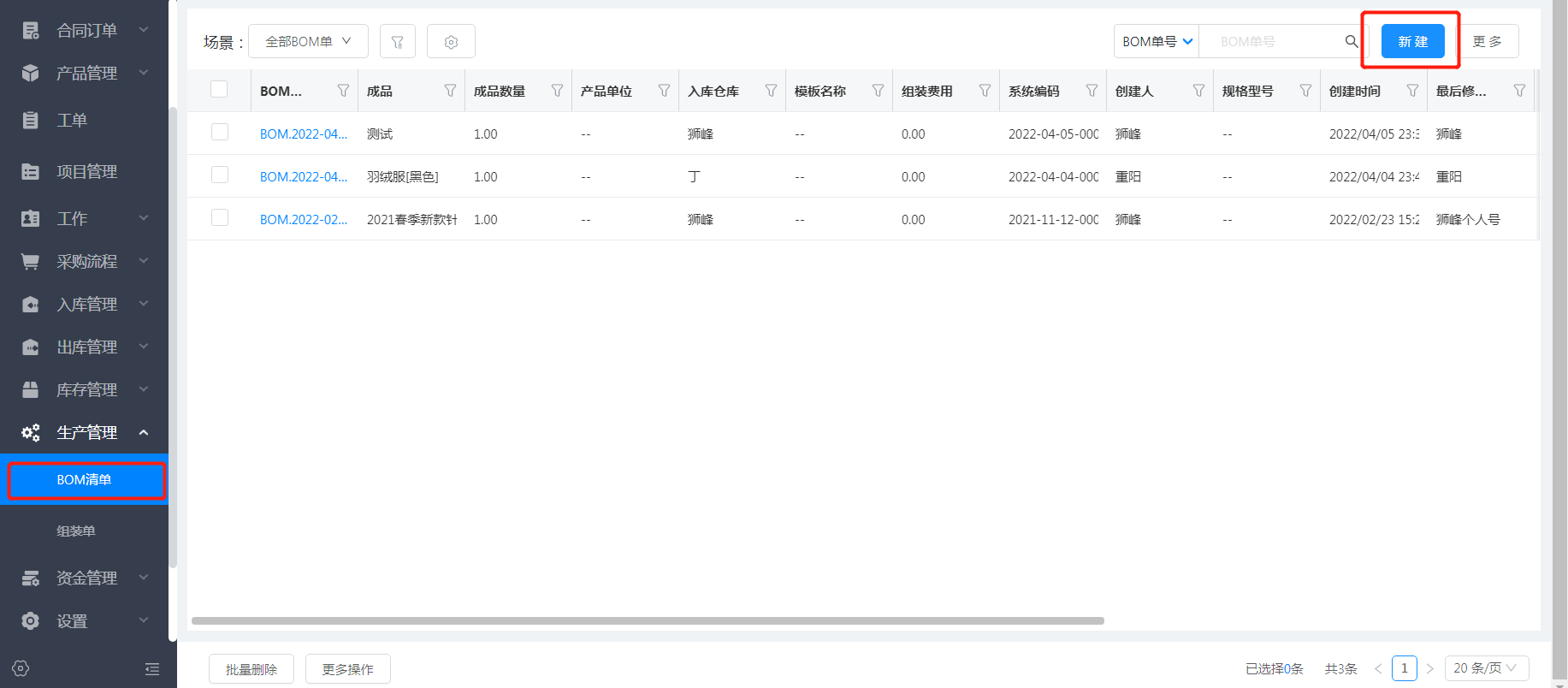
Task: Click the 生产管理 gears icon
Action: click(x=31, y=432)
